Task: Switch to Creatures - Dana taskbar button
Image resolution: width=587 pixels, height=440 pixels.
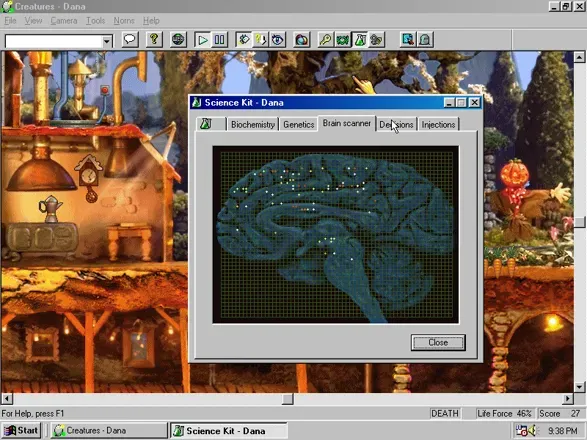Action: click(x=109, y=431)
